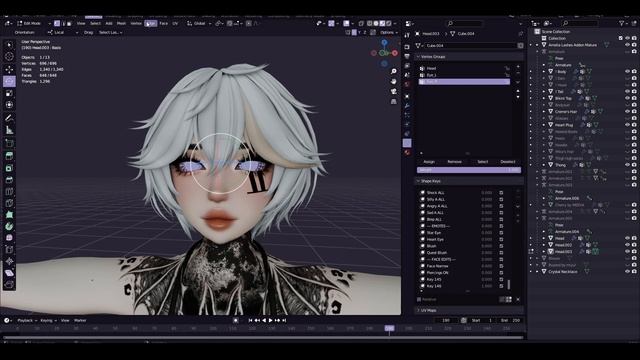Viewport: 640px width, 360px height.
Task: Open the Object Data properties tab
Action: [x=407, y=143]
